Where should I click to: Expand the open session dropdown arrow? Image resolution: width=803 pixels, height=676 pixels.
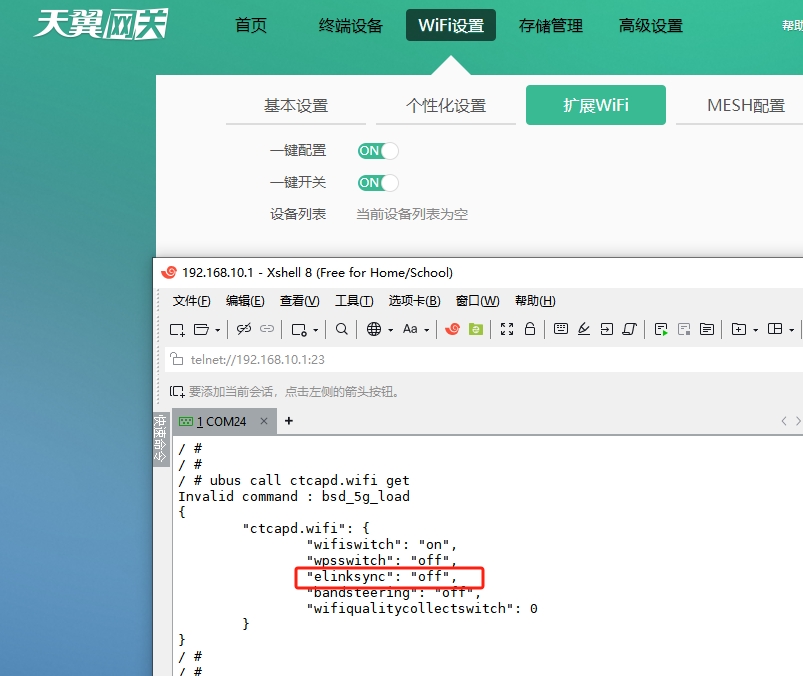[x=218, y=330]
